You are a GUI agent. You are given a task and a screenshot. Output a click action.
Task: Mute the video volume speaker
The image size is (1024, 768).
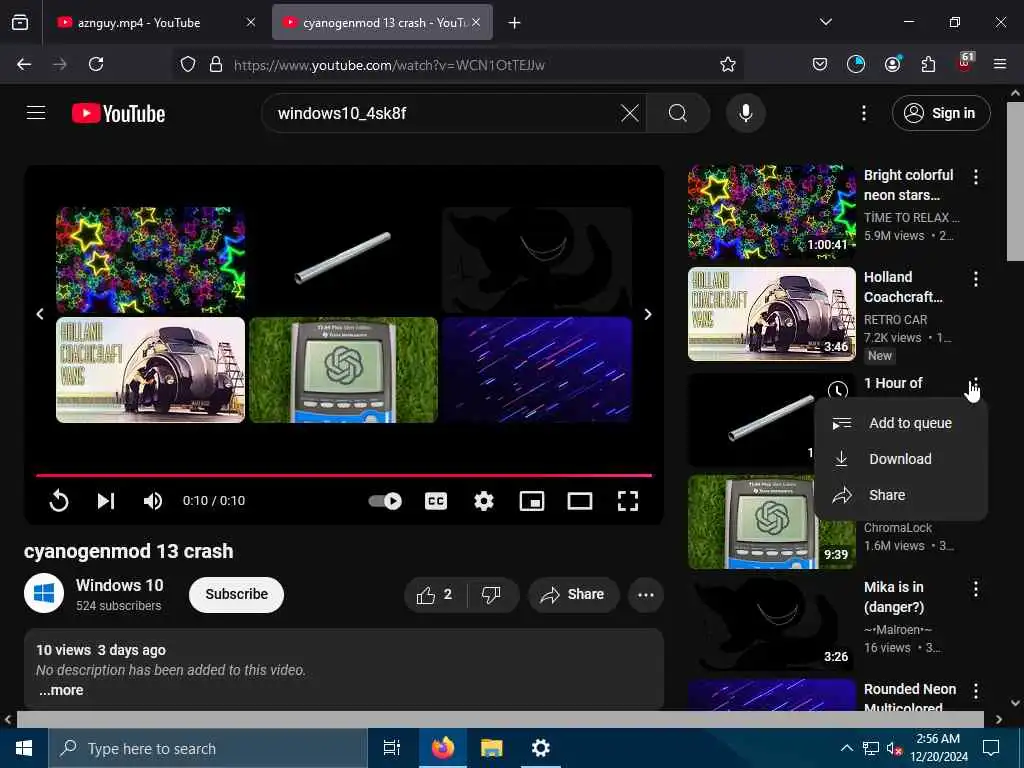(152, 501)
